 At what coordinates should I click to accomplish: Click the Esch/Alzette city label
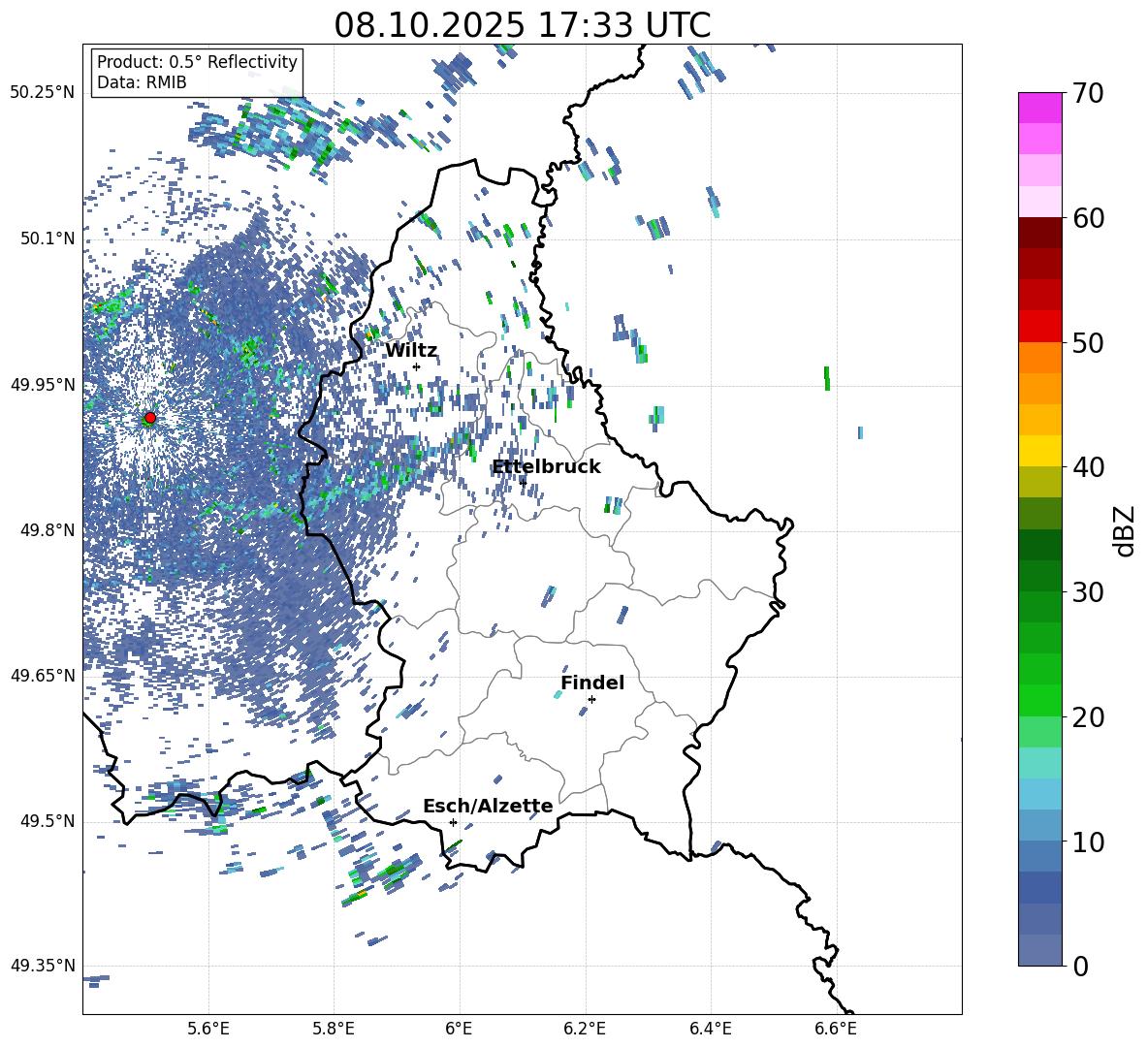coord(488,806)
